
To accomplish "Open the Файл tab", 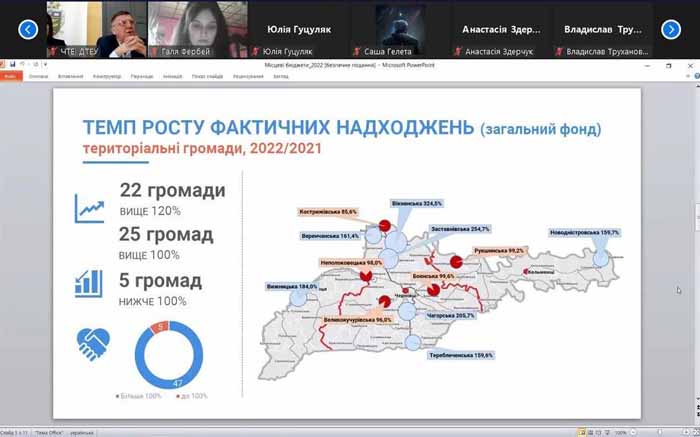I will coord(11,76).
